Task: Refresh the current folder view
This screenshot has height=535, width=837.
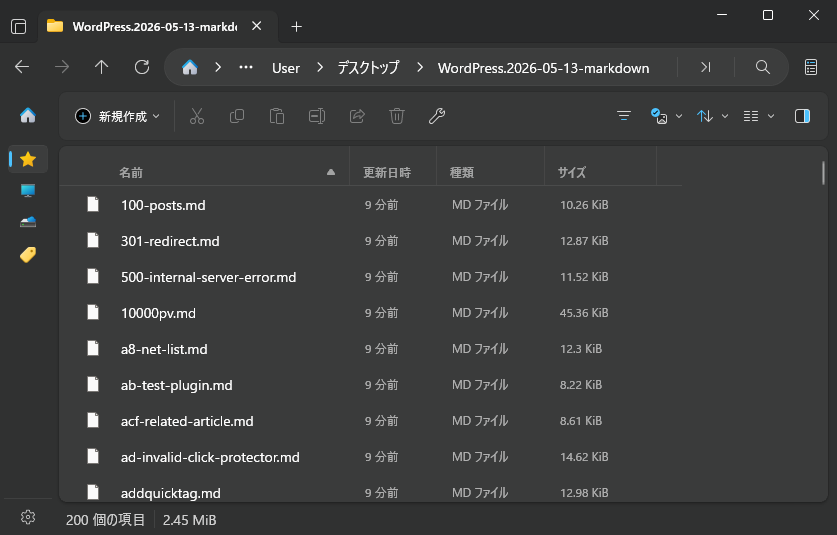Action: (x=141, y=67)
